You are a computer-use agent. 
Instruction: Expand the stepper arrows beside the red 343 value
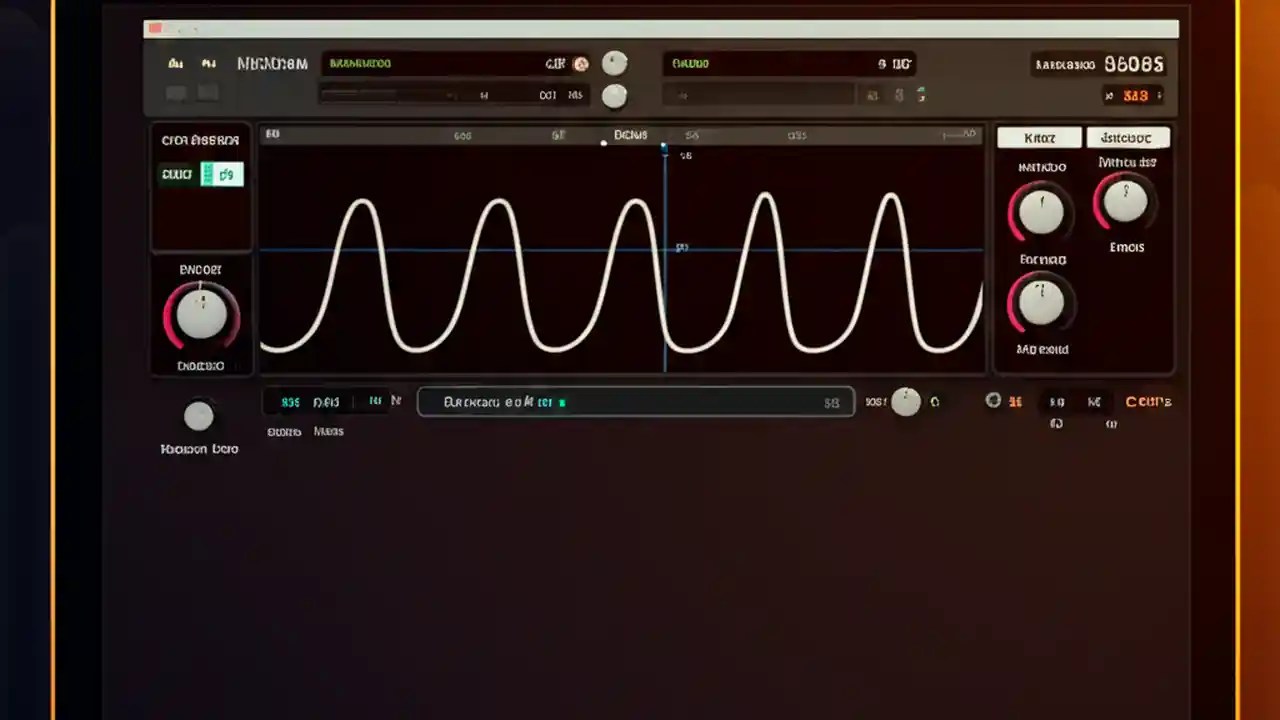pyautogui.click(x=1158, y=95)
